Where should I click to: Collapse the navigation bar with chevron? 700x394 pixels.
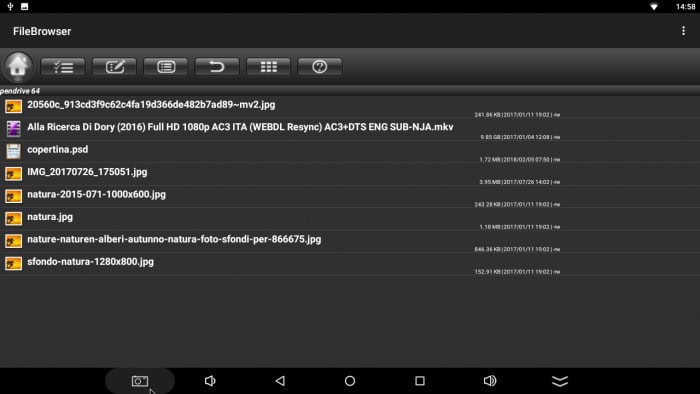[x=560, y=381]
